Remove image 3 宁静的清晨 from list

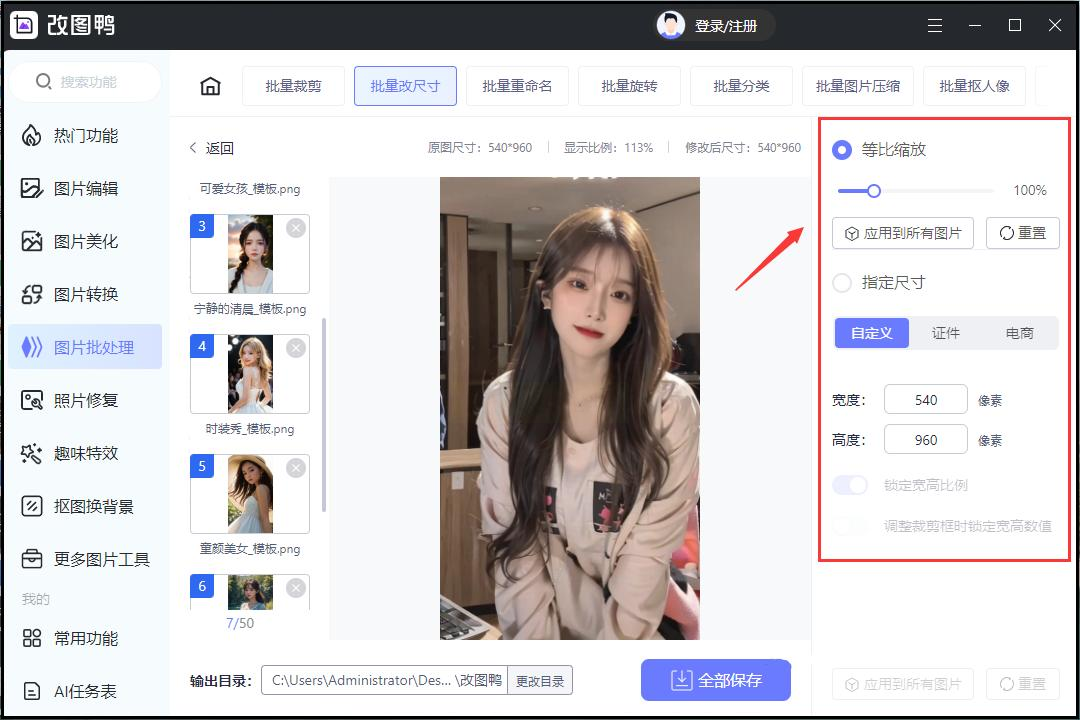(x=295, y=228)
